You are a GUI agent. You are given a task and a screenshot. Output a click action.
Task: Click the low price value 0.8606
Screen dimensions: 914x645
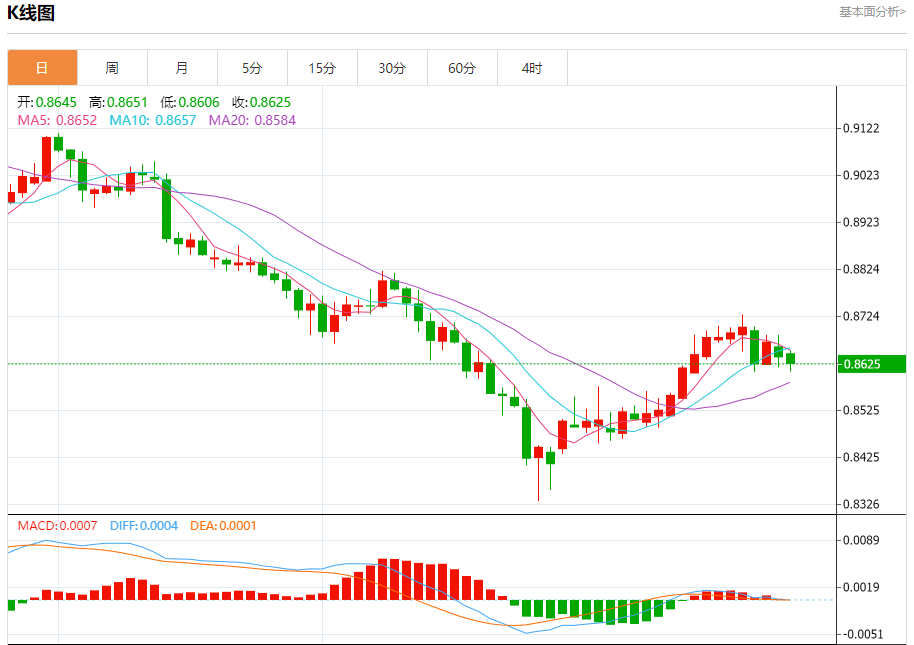[199, 102]
